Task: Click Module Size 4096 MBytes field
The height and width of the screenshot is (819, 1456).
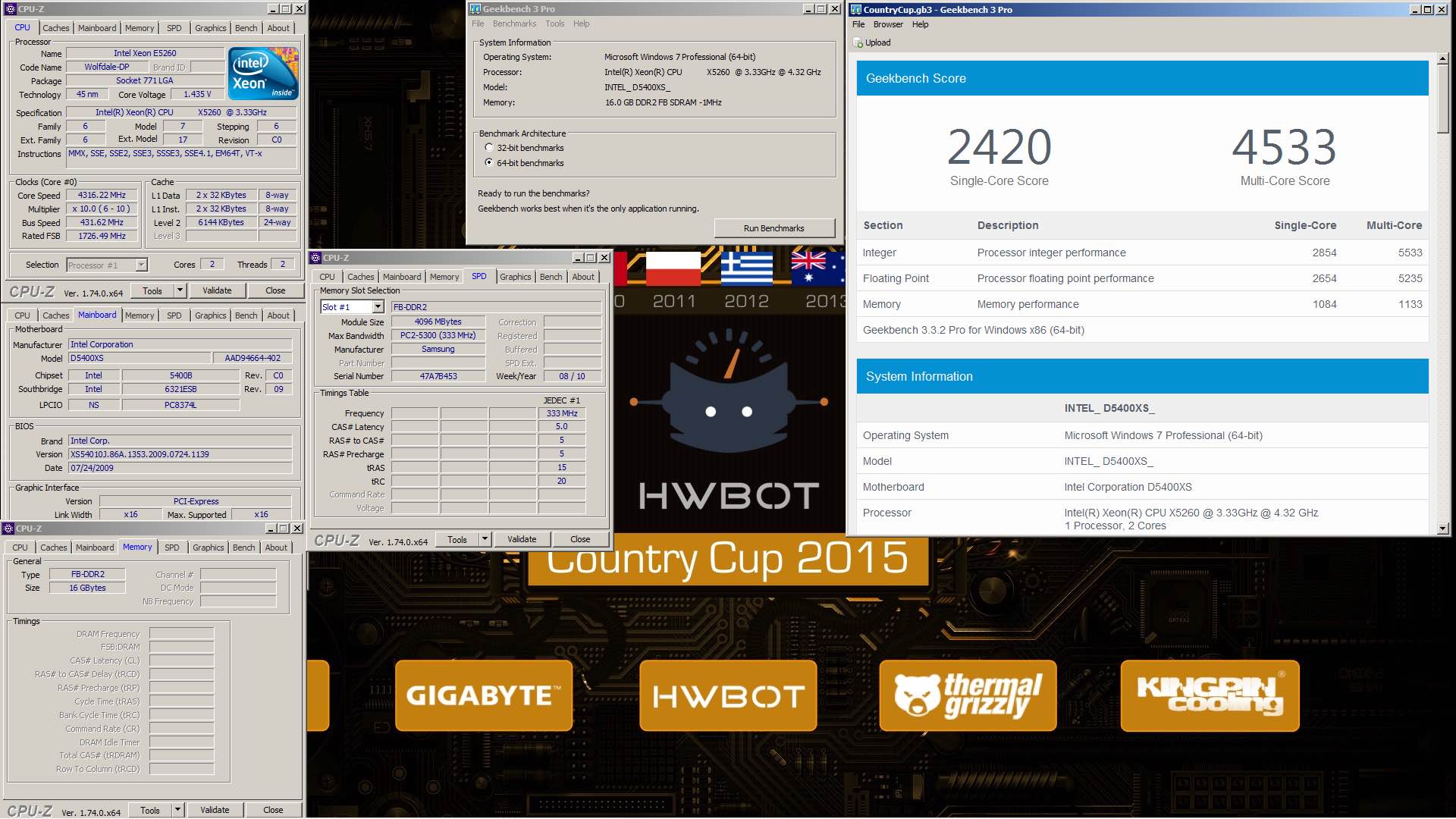Action: (x=438, y=322)
